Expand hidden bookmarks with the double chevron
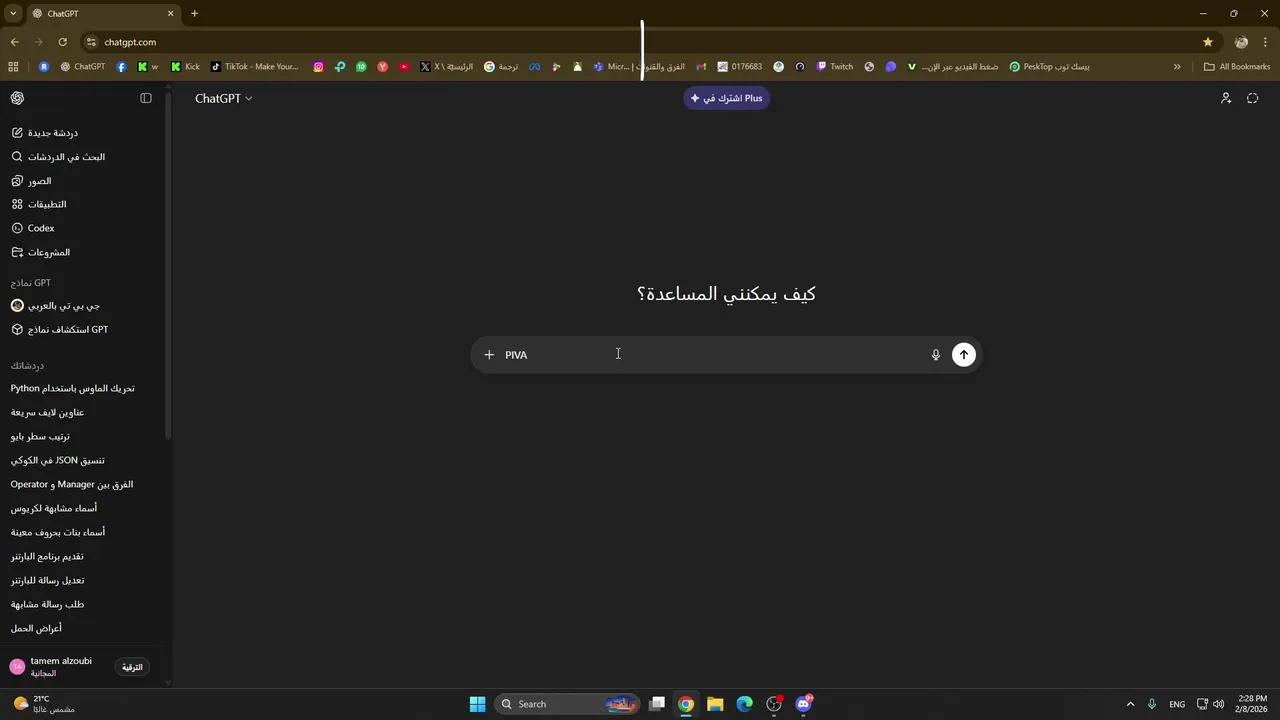This screenshot has height=720, width=1280. (1177, 67)
